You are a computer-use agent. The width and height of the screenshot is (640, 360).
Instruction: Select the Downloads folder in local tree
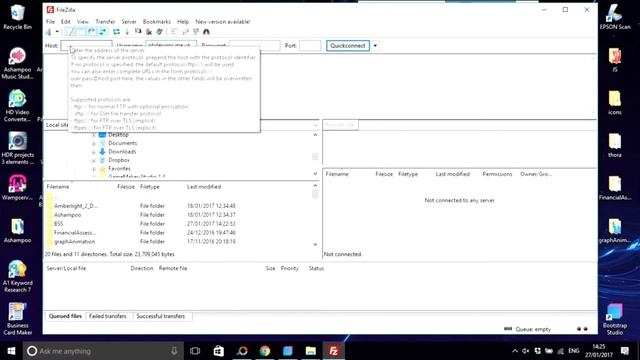point(122,152)
